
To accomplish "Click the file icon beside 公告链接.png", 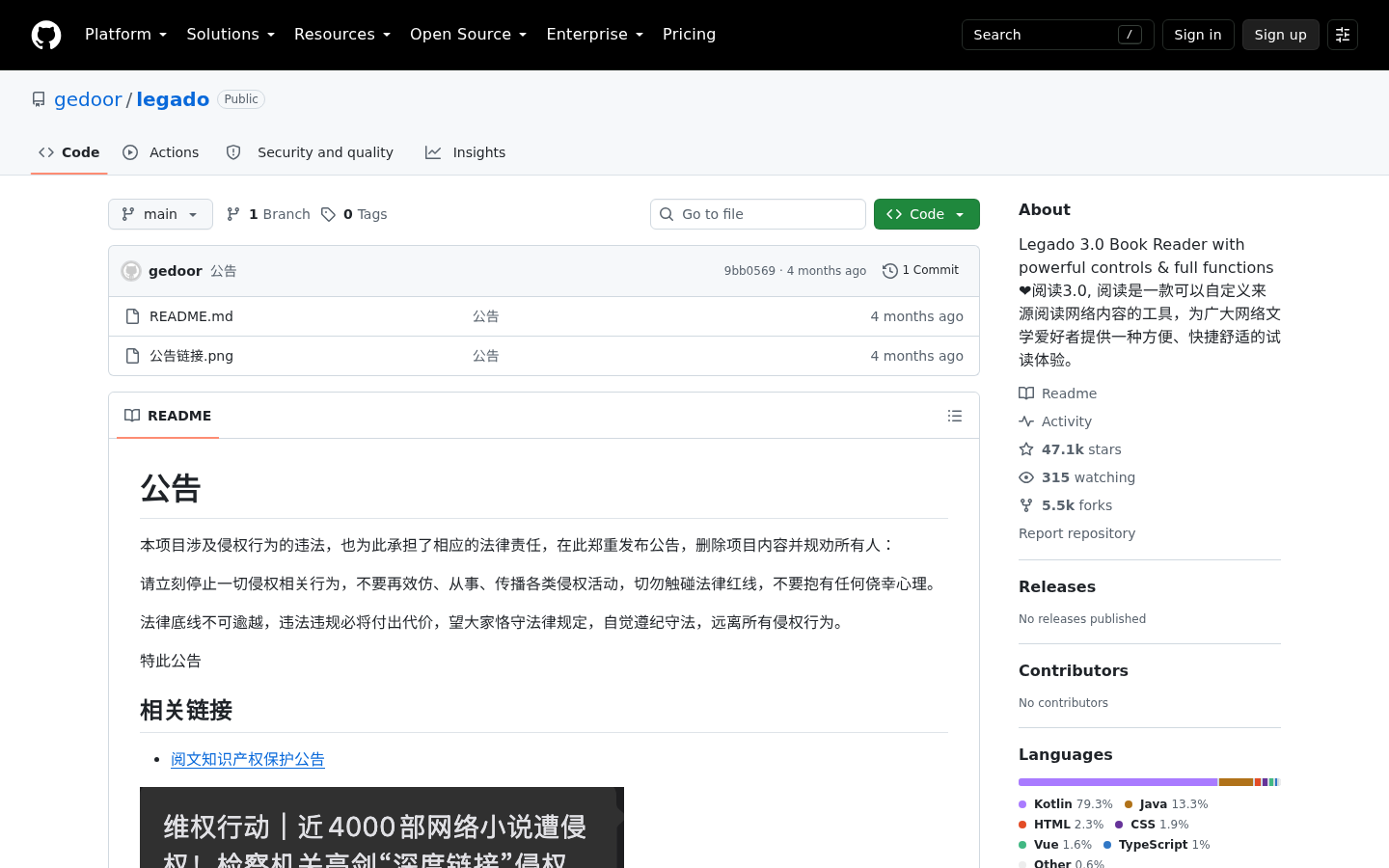I will (x=133, y=356).
